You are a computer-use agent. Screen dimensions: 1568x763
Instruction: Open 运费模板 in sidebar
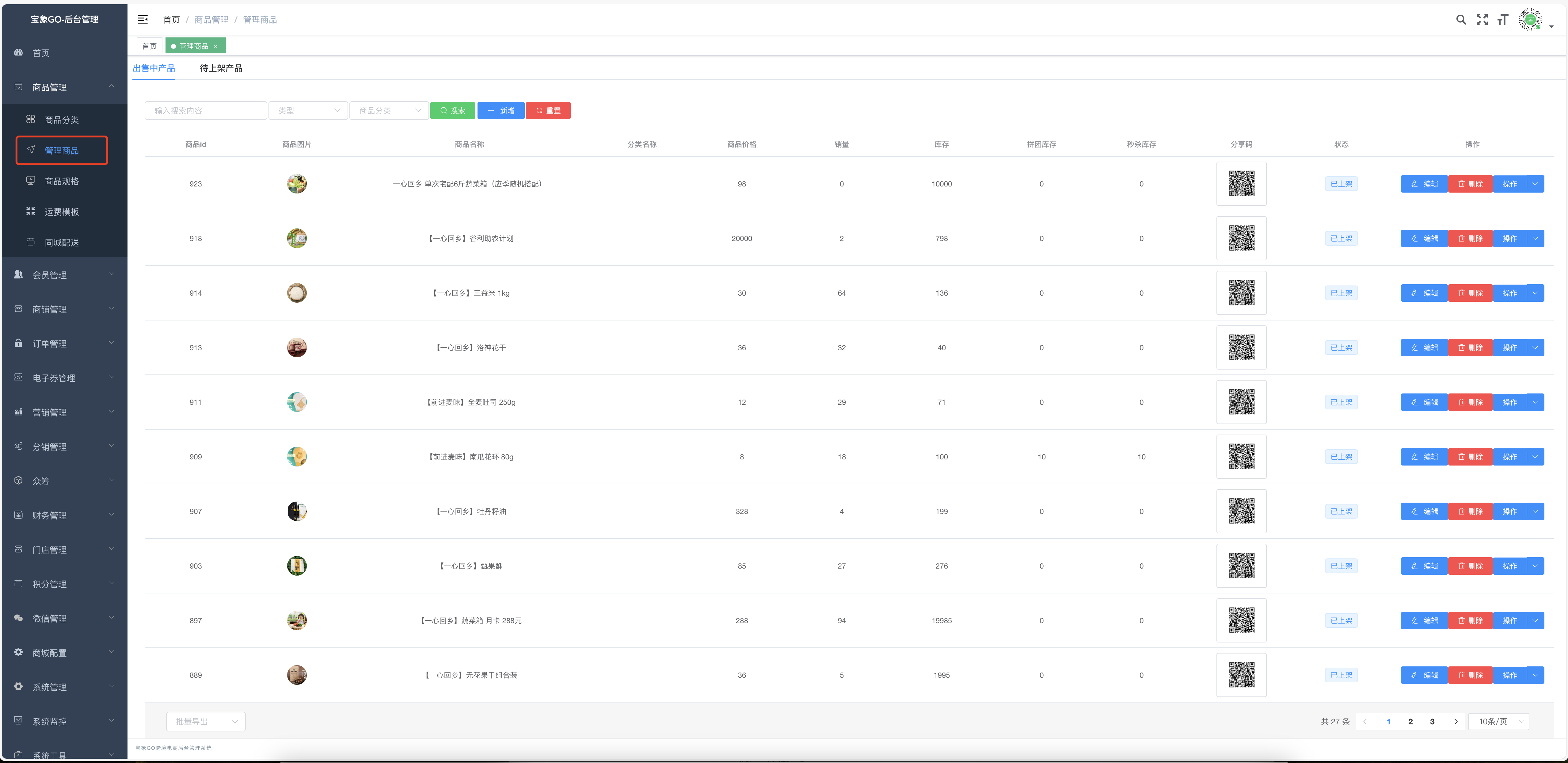pos(62,212)
